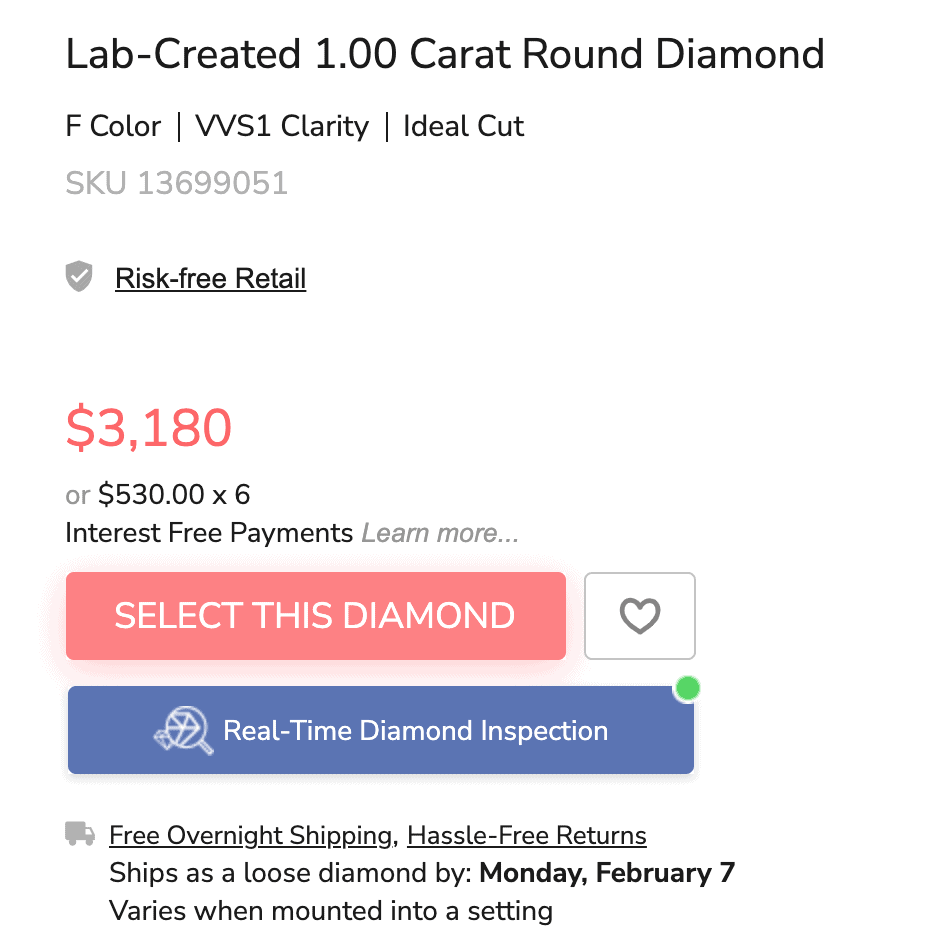Click the Ideal Cut attribute
The height and width of the screenshot is (950, 936).
pyautogui.click(x=463, y=126)
